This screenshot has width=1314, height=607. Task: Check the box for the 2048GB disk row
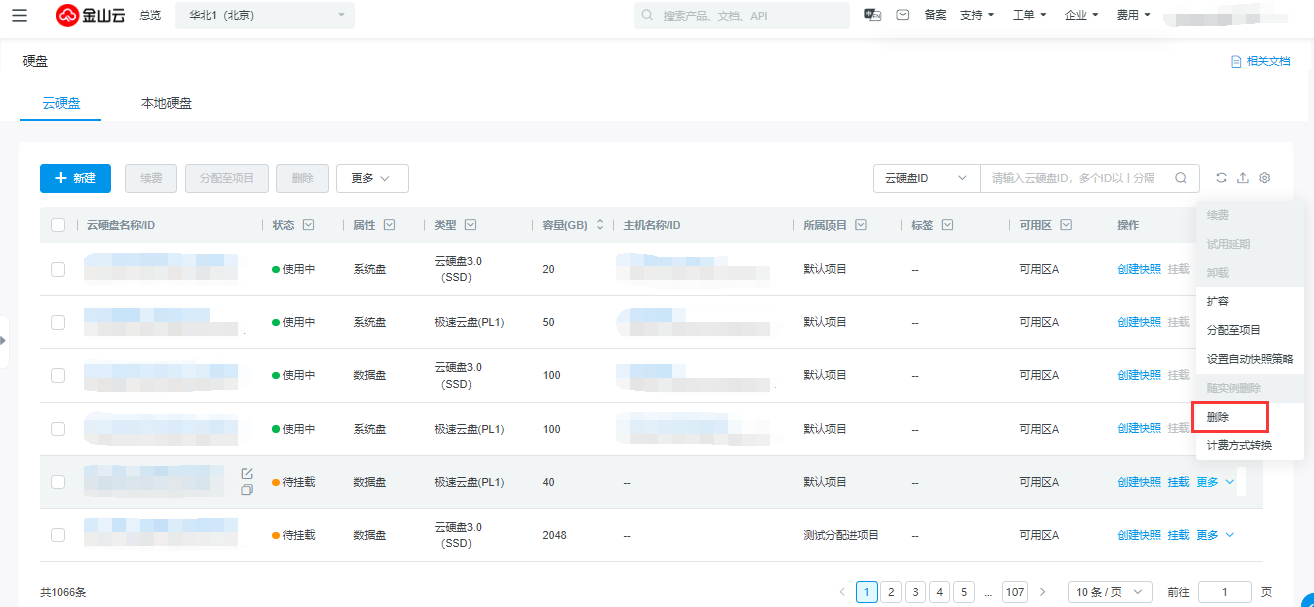(58, 535)
